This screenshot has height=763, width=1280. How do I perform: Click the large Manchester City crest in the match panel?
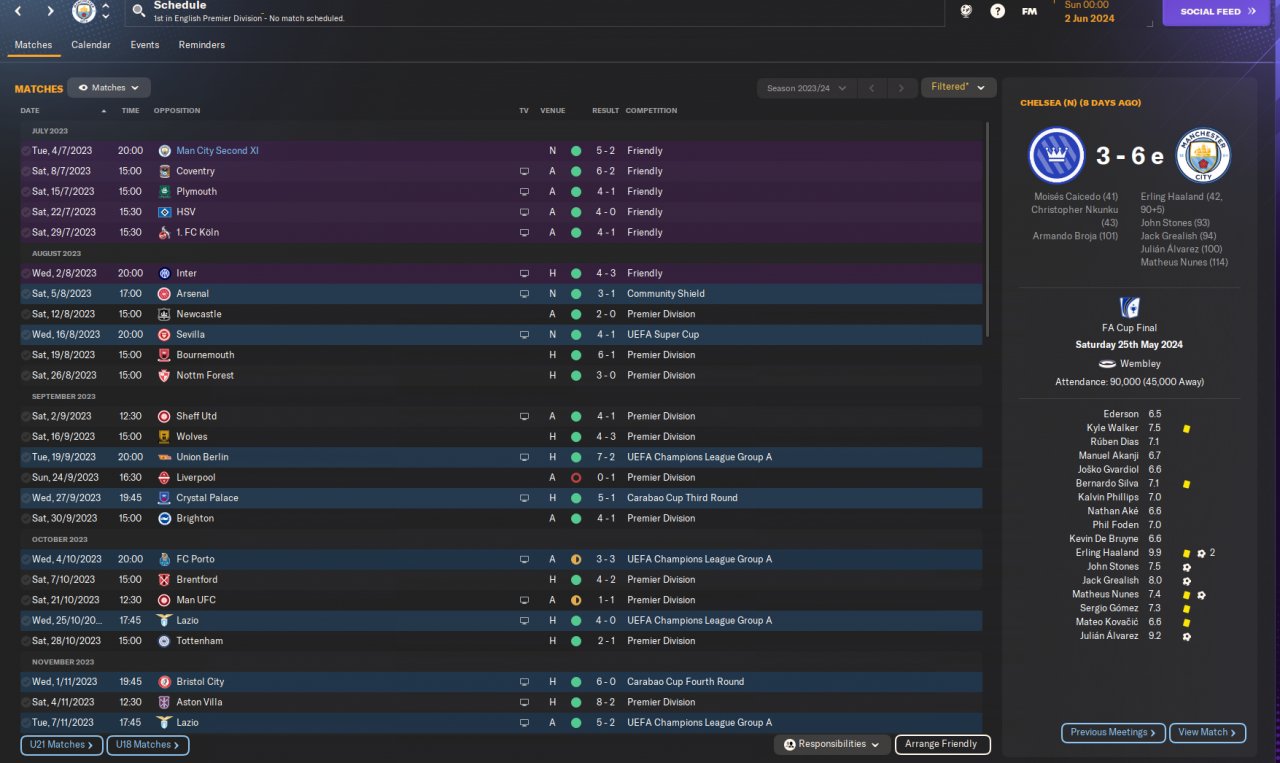1203,155
